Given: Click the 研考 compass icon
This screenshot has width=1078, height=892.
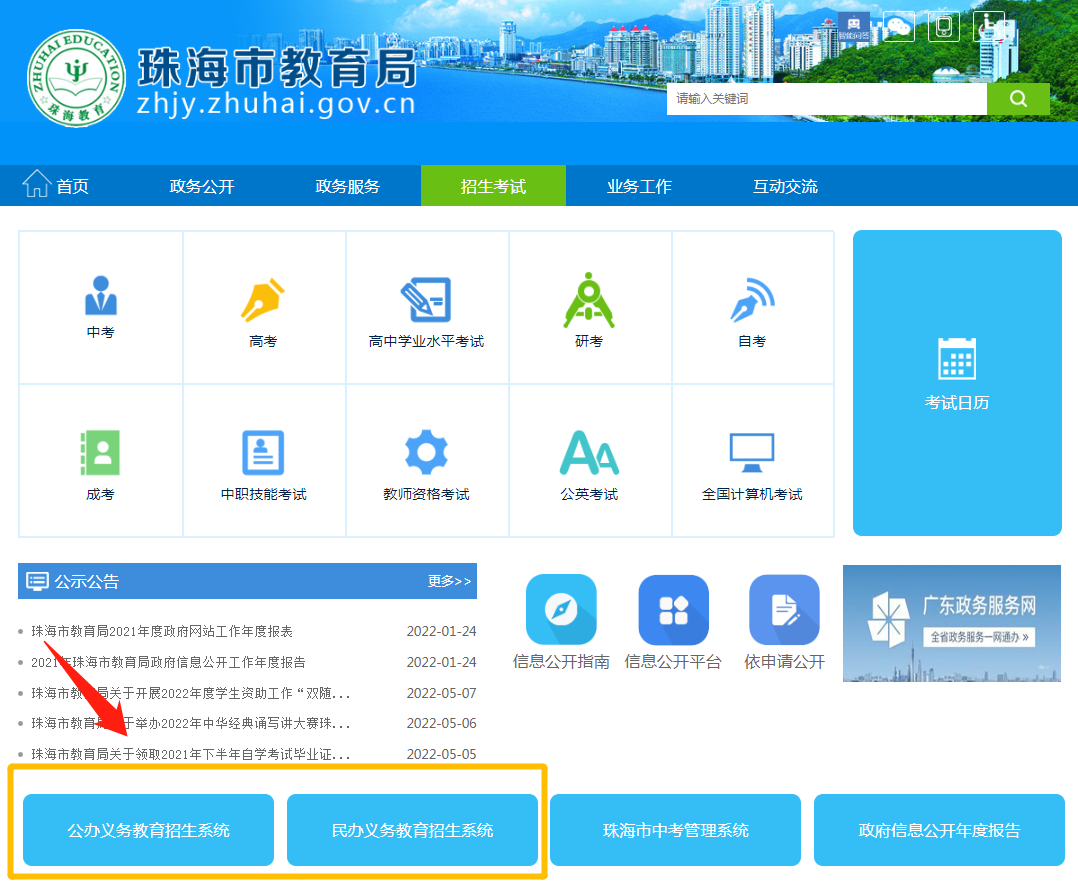Looking at the screenshot, I should (x=589, y=300).
